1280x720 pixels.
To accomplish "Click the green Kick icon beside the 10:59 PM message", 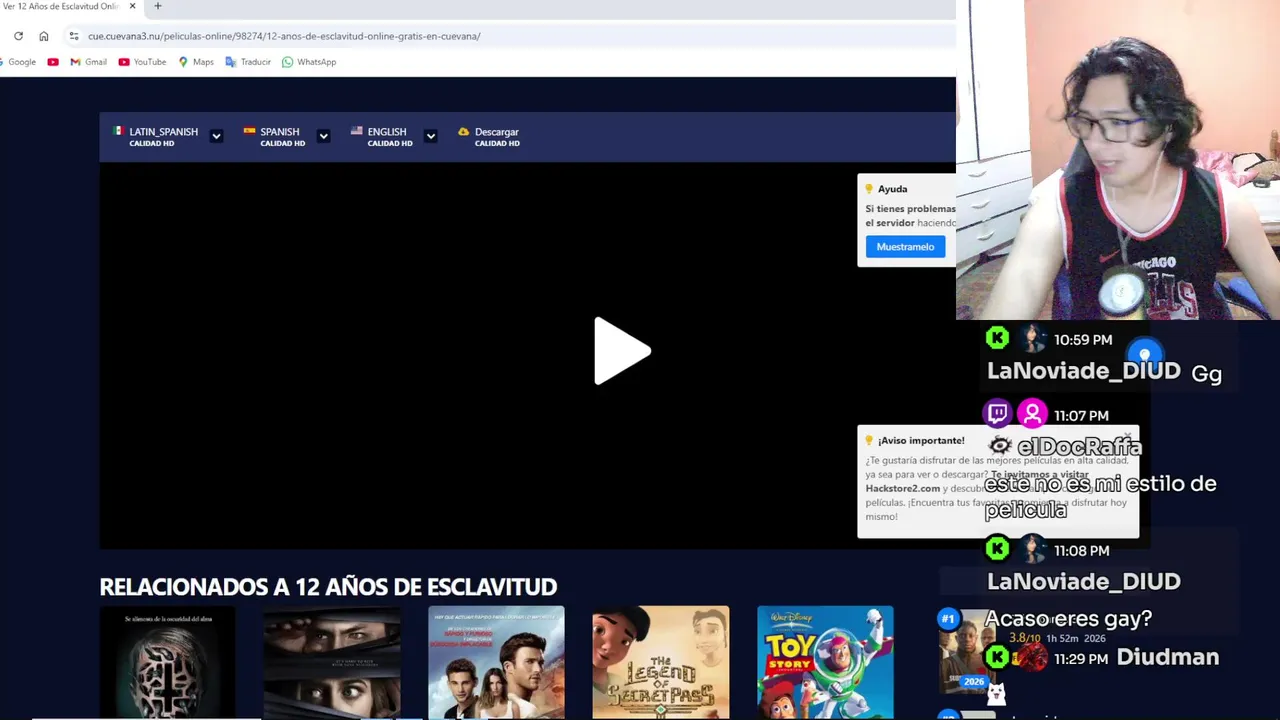I will (x=998, y=338).
